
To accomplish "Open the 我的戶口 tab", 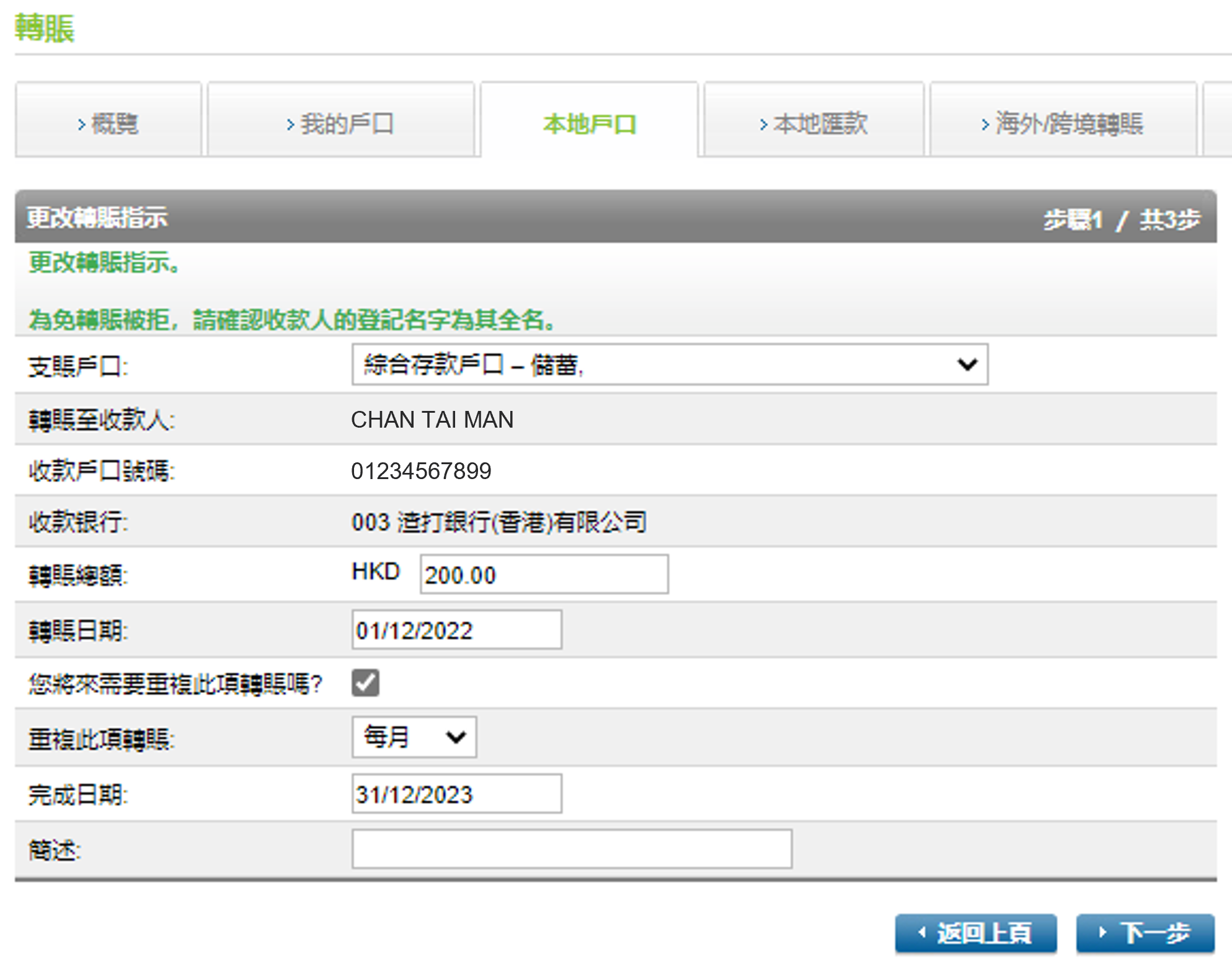I will (342, 122).
